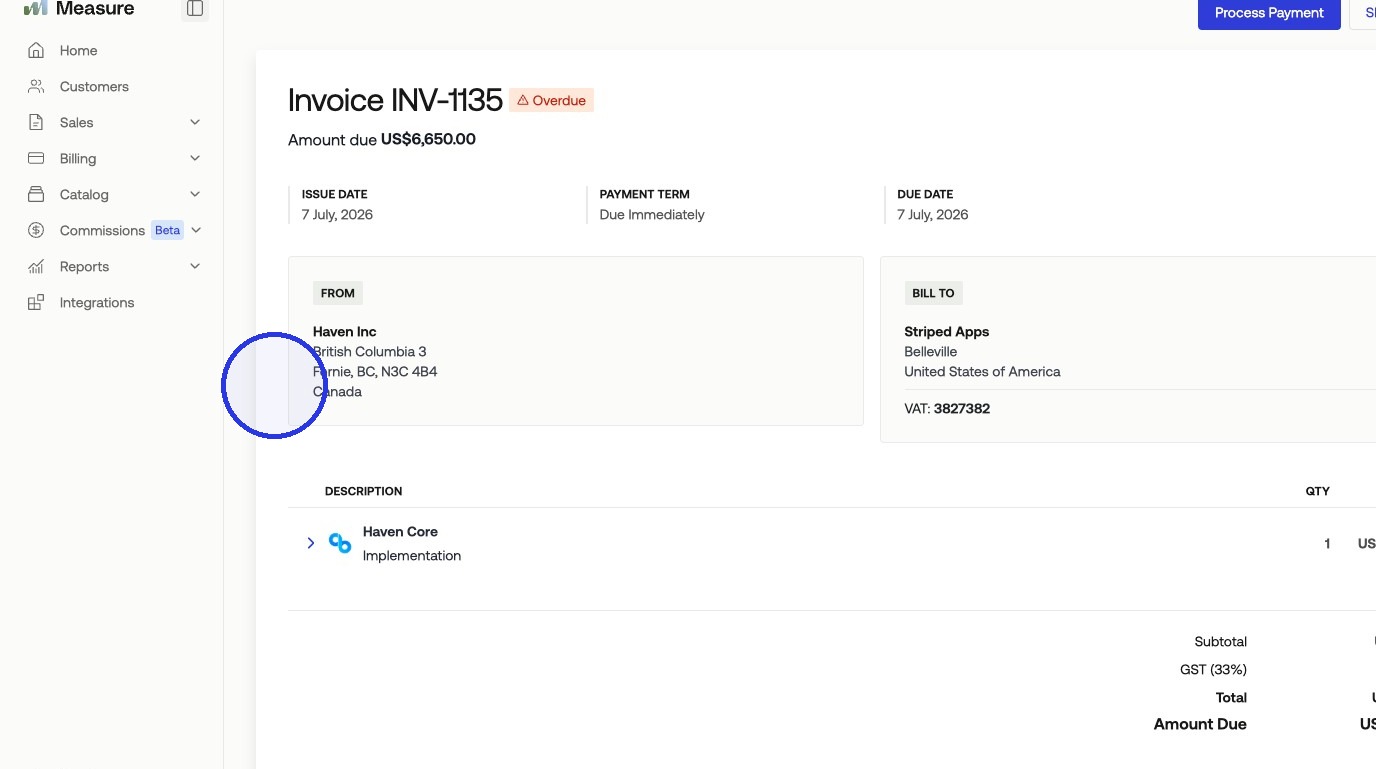The image size is (1376, 769).
Task: Click the Reports chart icon
Action: pyautogui.click(x=36, y=266)
